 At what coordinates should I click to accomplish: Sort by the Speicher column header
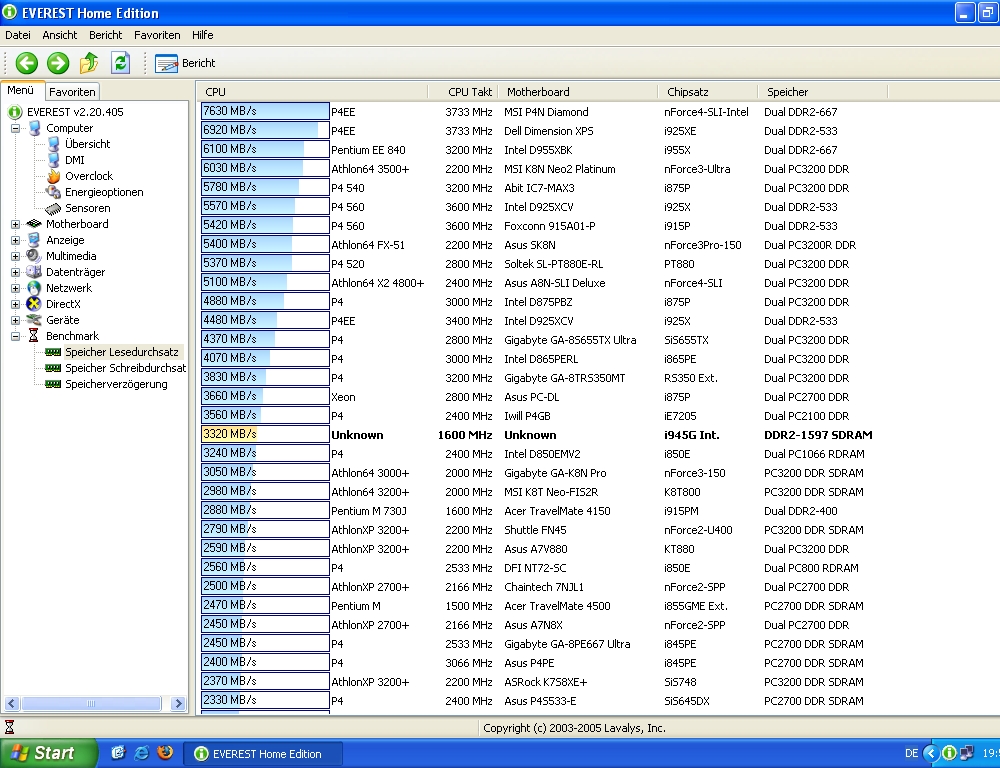[823, 92]
